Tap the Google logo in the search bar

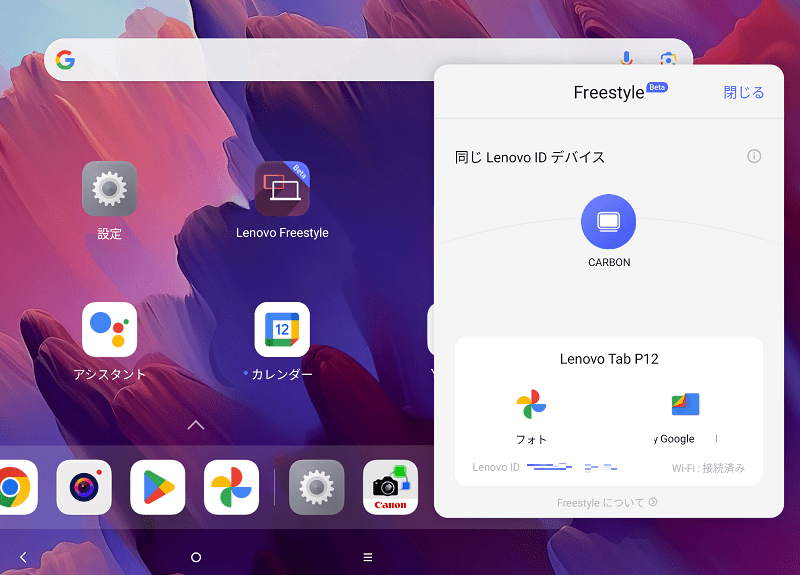point(65,60)
